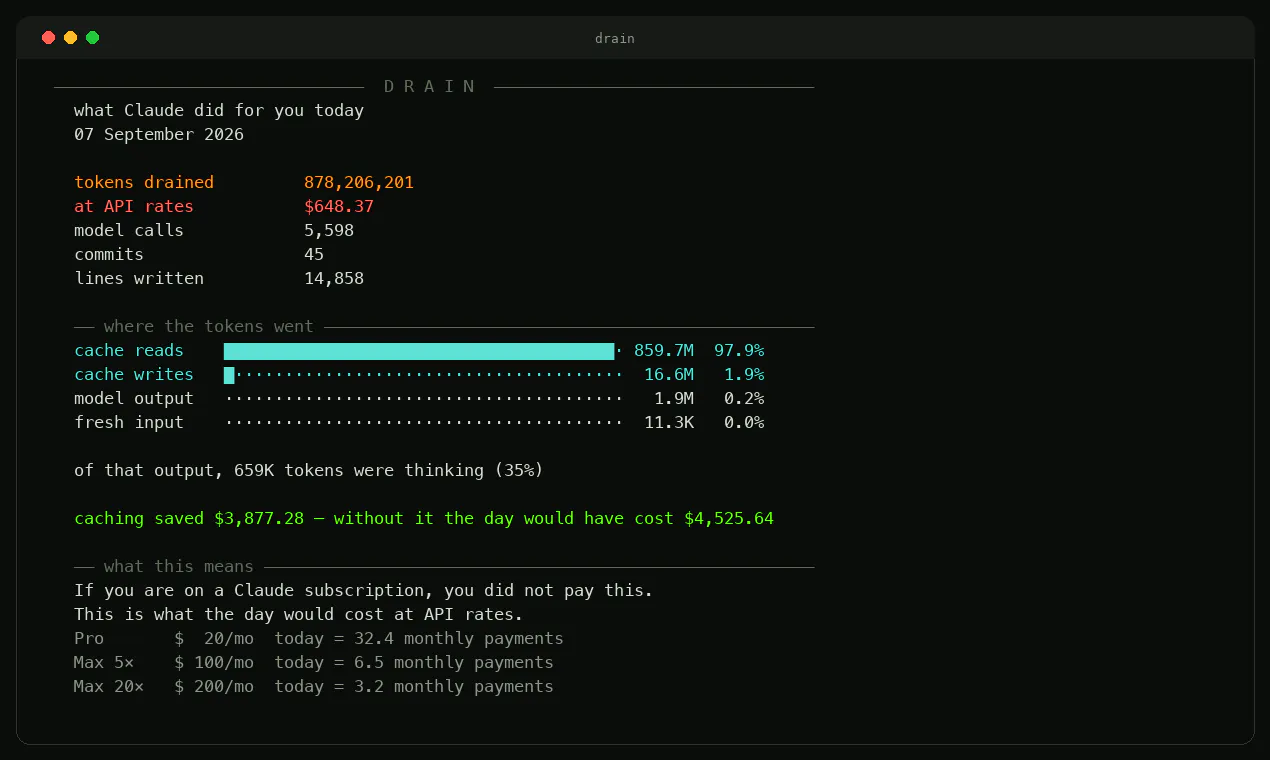Click the '97.9%' percentage
The width and height of the screenshot is (1270, 760).
click(x=739, y=350)
